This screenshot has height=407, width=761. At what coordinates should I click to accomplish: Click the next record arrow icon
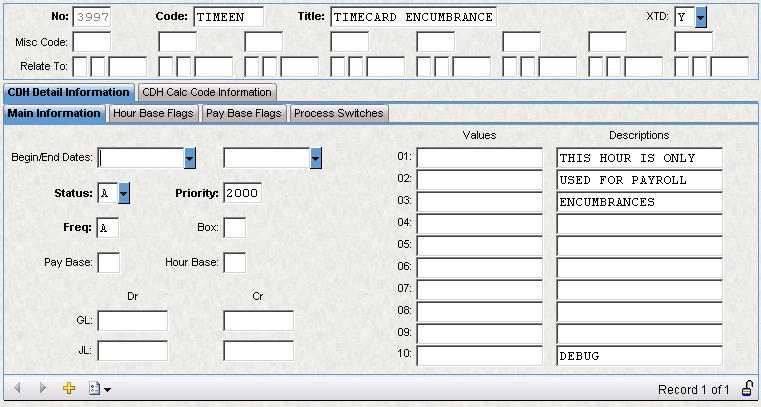(42, 388)
